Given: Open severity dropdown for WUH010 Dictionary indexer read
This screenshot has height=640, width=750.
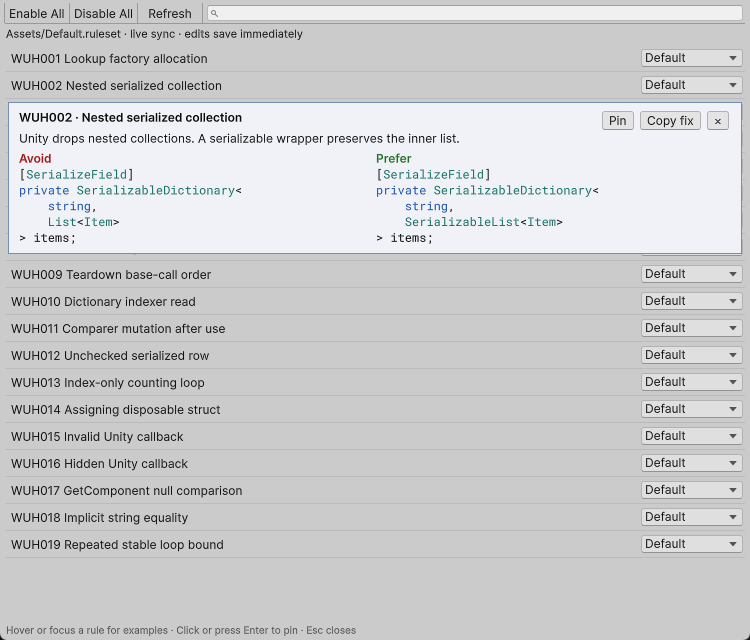Looking at the screenshot, I should 691,301.
